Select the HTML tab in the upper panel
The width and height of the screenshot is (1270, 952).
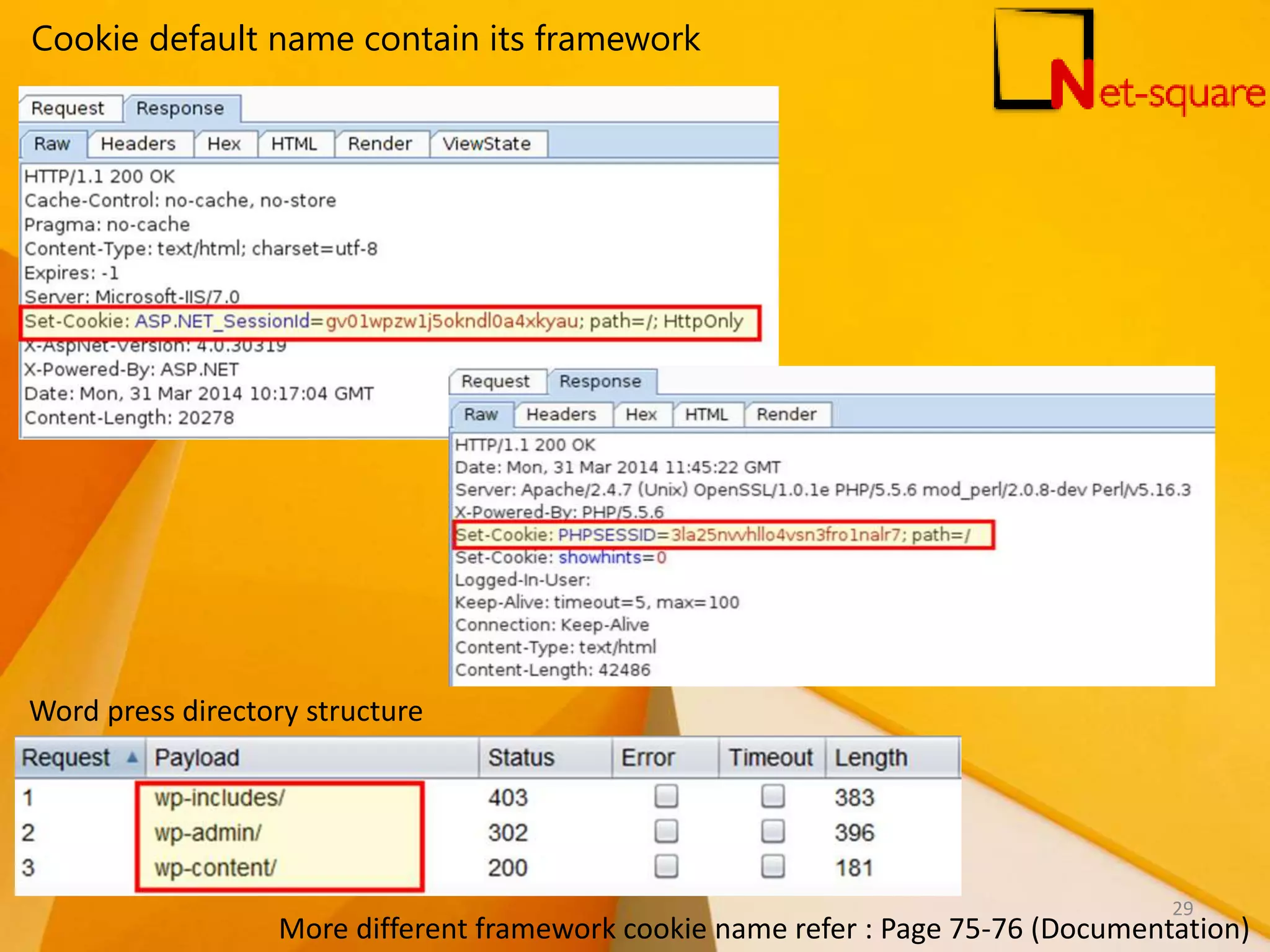click(294, 144)
